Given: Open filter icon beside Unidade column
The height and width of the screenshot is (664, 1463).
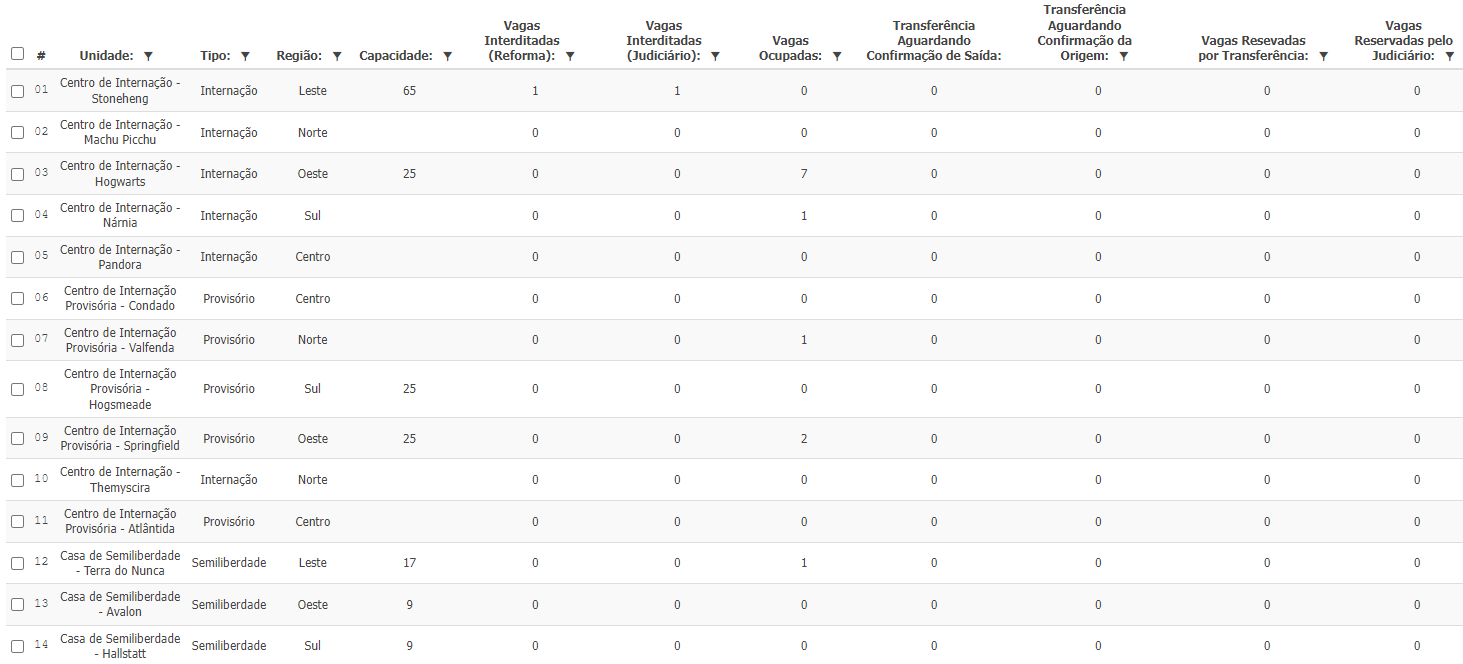Looking at the screenshot, I should point(148,57).
